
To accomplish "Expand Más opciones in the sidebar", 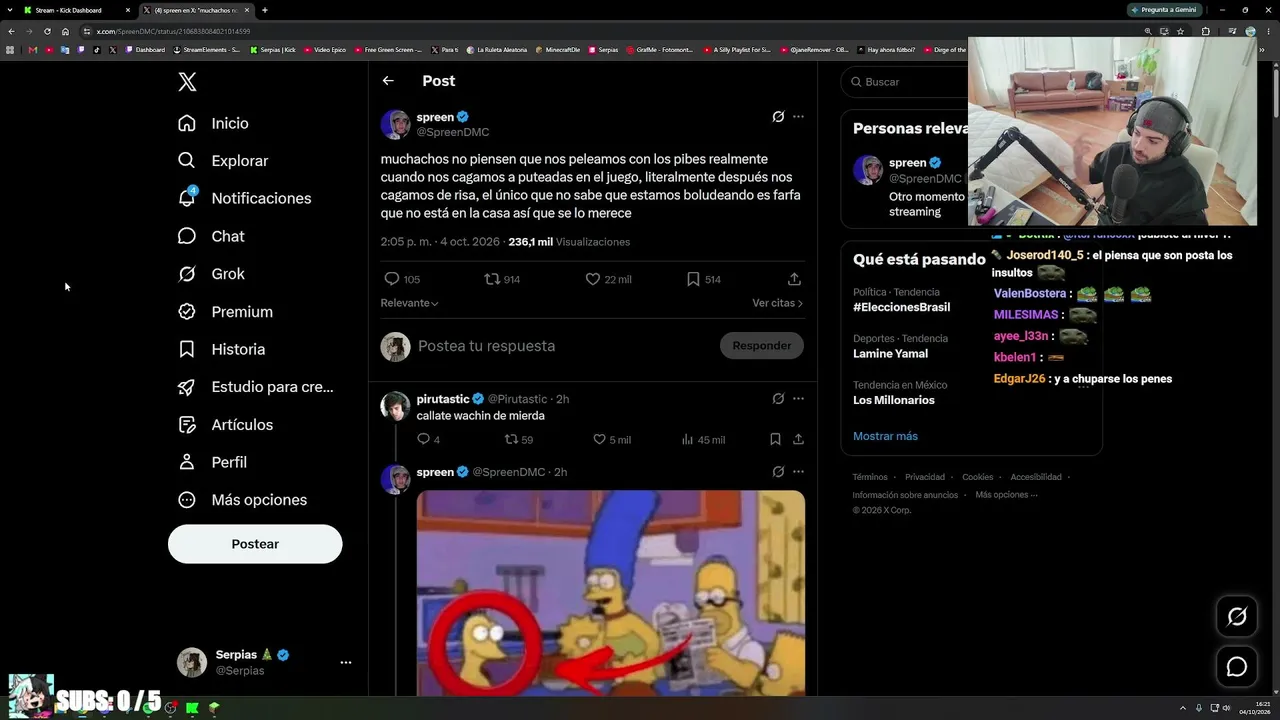I will point(243,500).
